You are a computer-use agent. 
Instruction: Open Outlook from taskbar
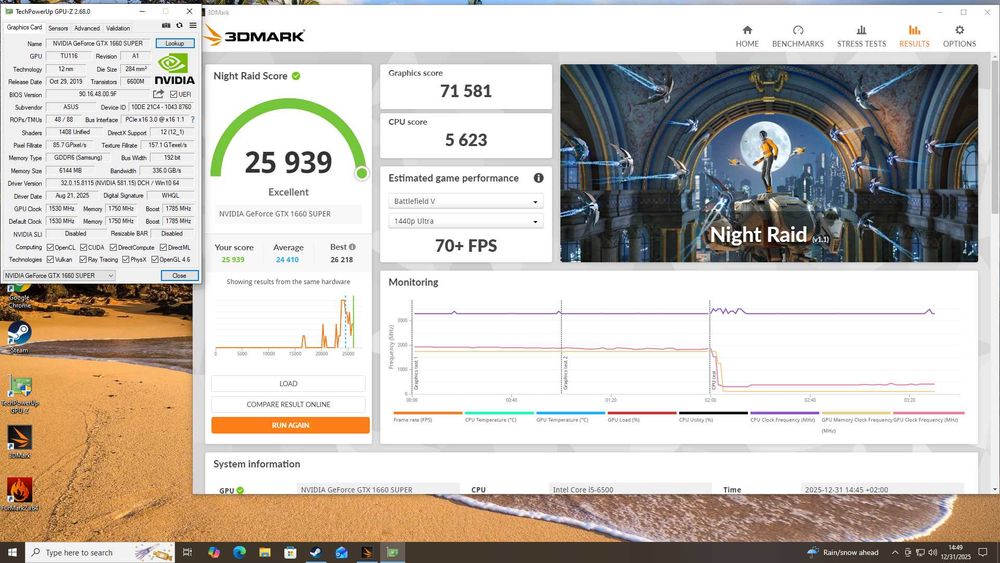341,552
